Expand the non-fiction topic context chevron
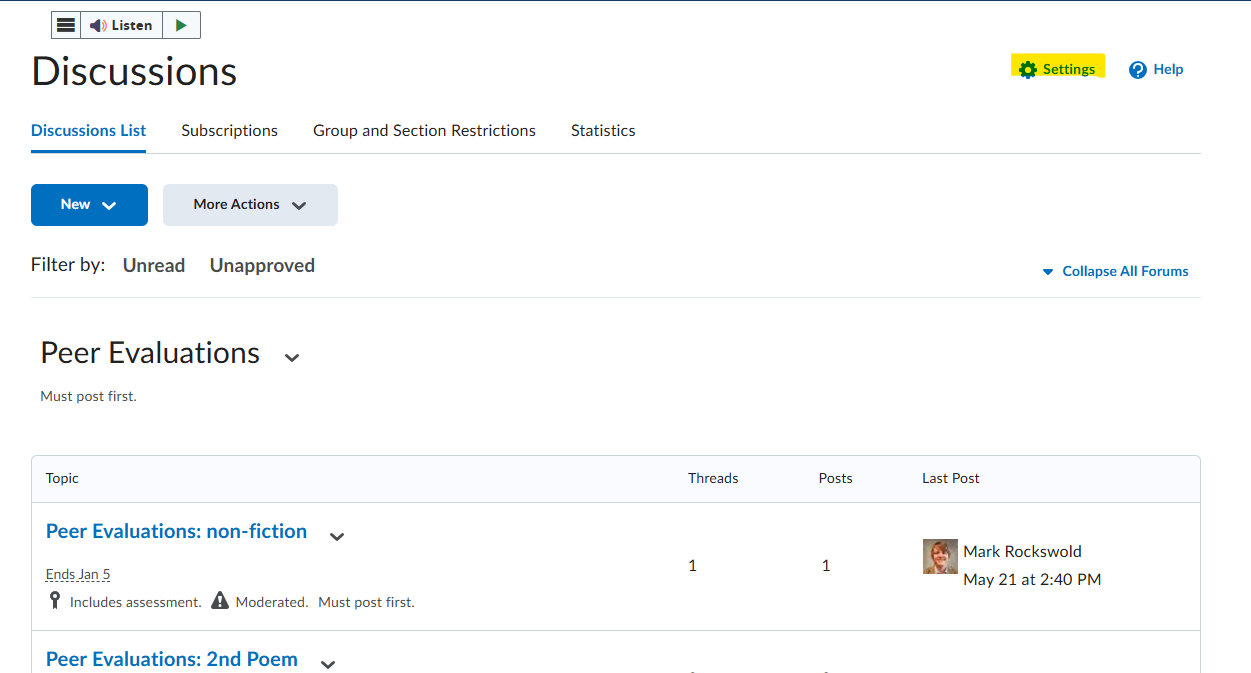1251x673 pixels. [337, 536]
